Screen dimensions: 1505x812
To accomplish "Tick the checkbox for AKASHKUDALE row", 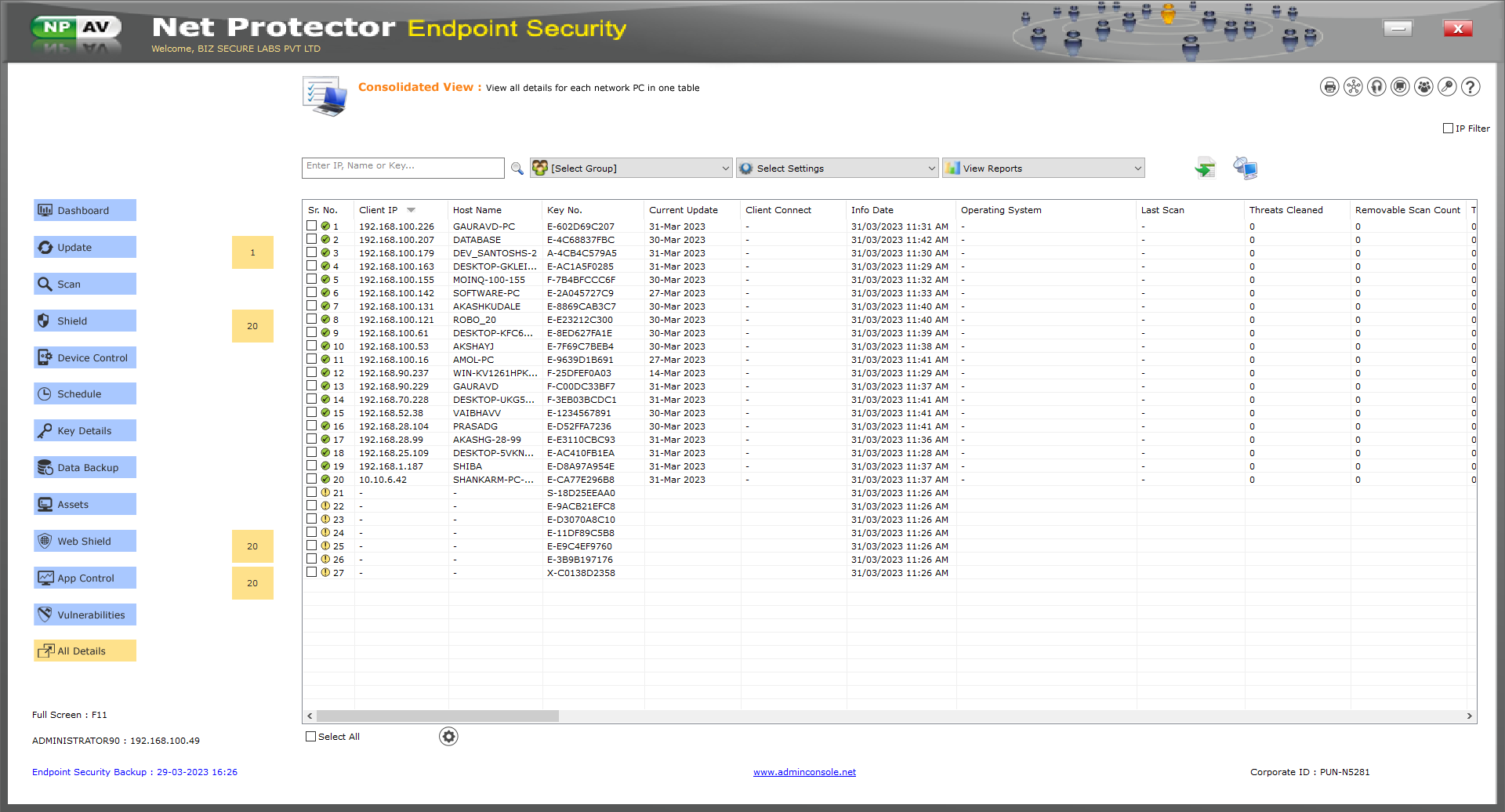I will pyautogui.click(x=311, y=306).
